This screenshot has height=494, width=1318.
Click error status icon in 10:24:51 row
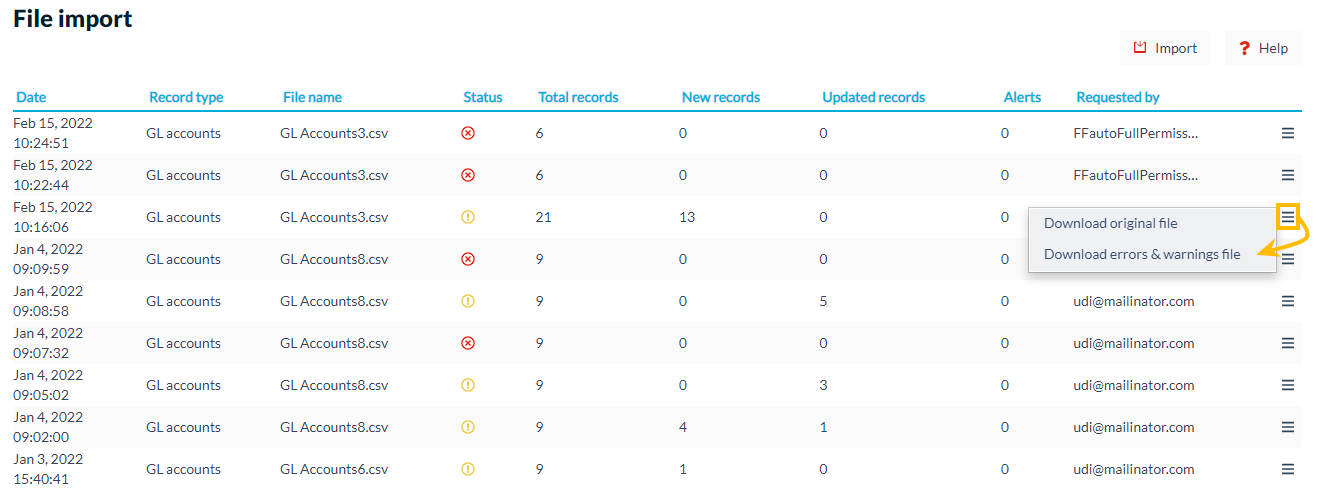coord(468,133)
